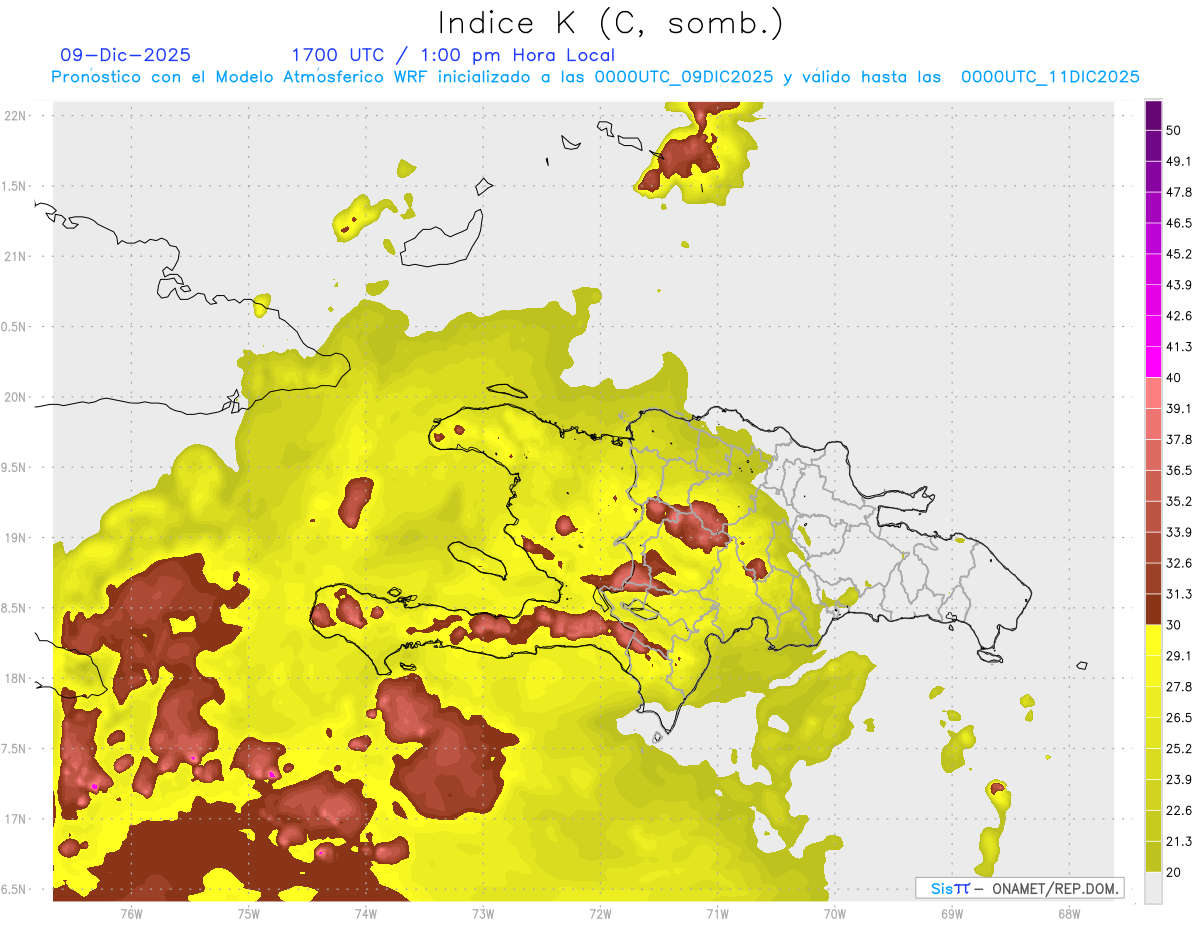Click the '27.8' colorbar value
Screen dimensions: 1200x927
point(1178,687)
